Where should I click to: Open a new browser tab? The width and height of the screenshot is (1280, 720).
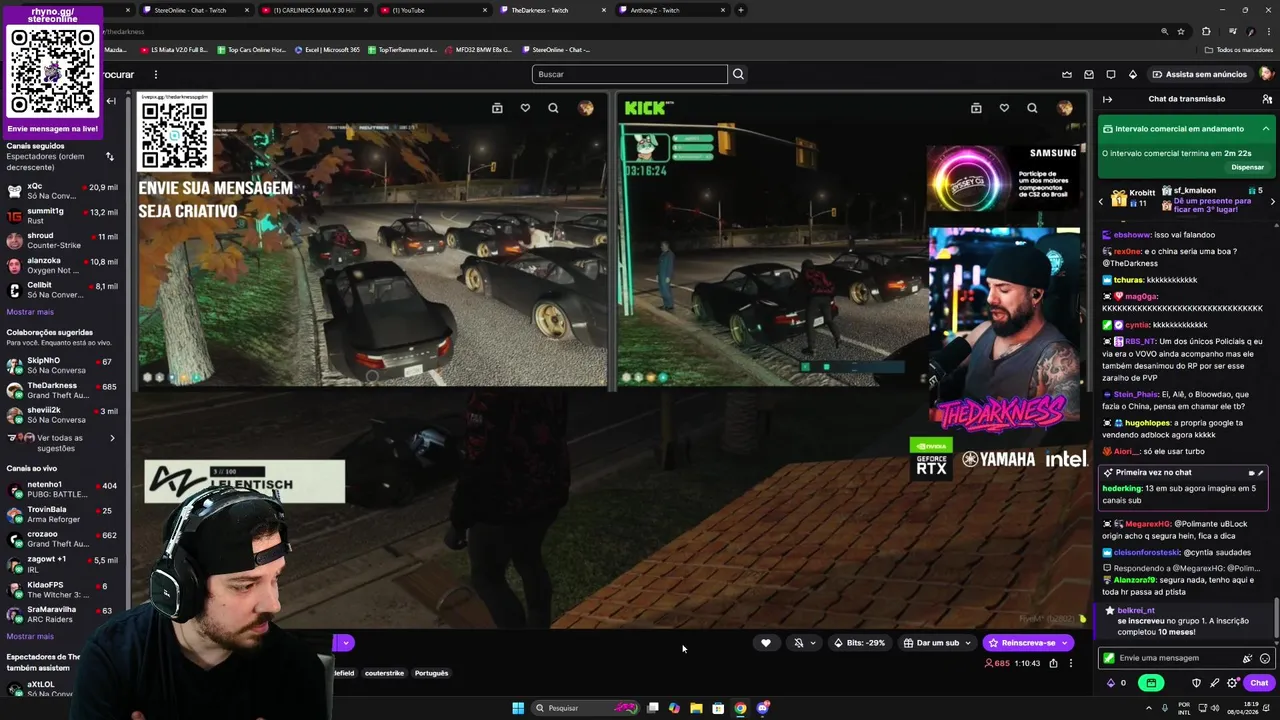741,10
